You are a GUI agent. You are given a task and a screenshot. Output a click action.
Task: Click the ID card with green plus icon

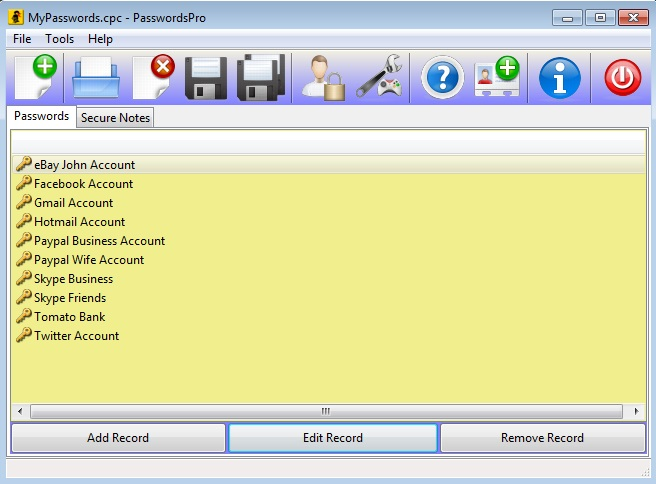pos(497,77)
